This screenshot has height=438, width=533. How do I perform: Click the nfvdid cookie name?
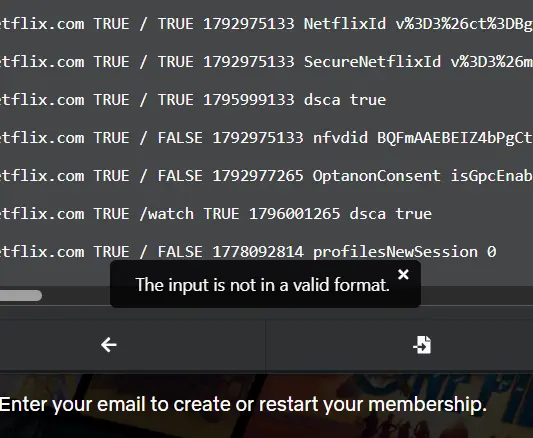340,138
